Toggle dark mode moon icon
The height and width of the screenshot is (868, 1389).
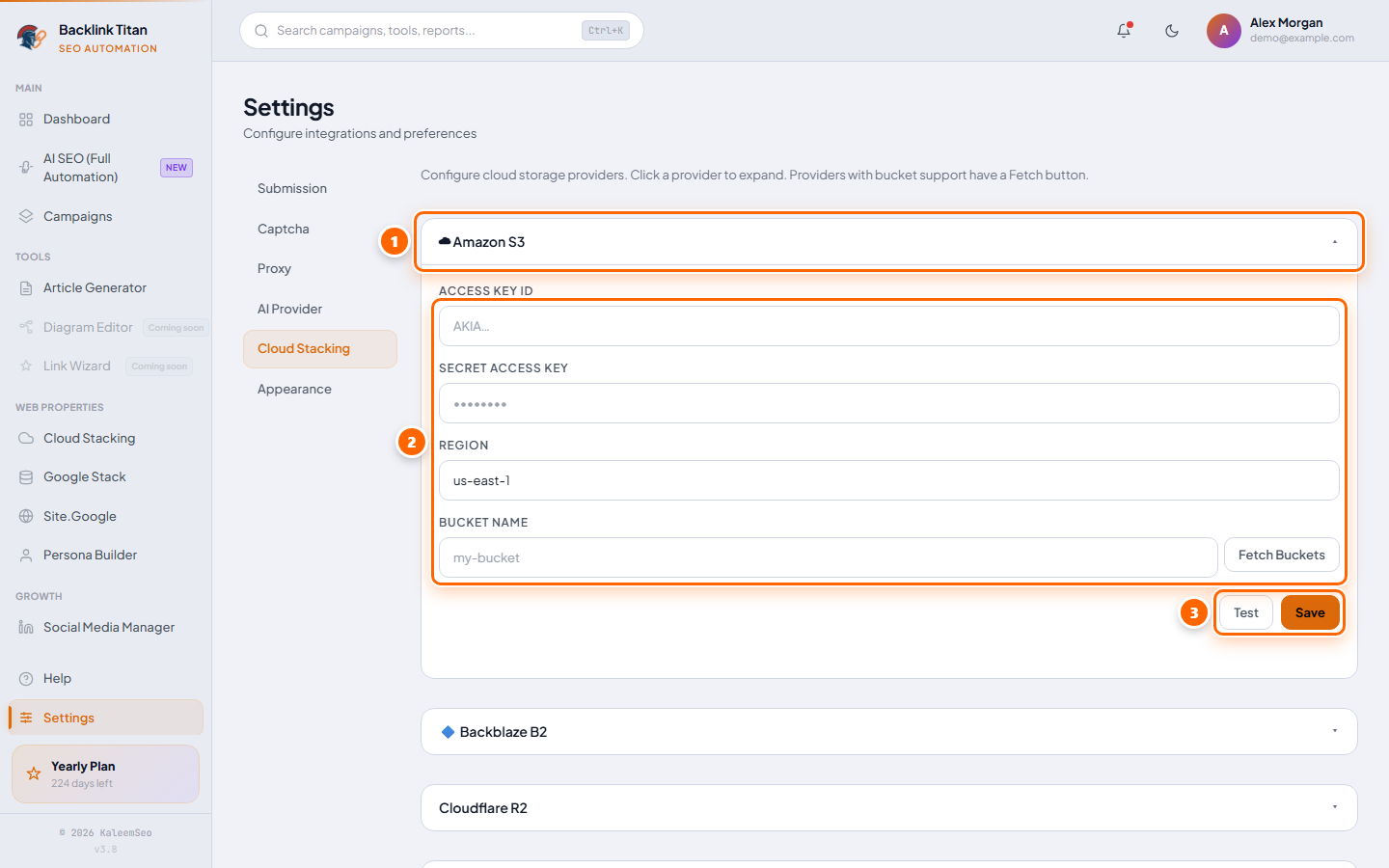click(x=1172, y=31)
